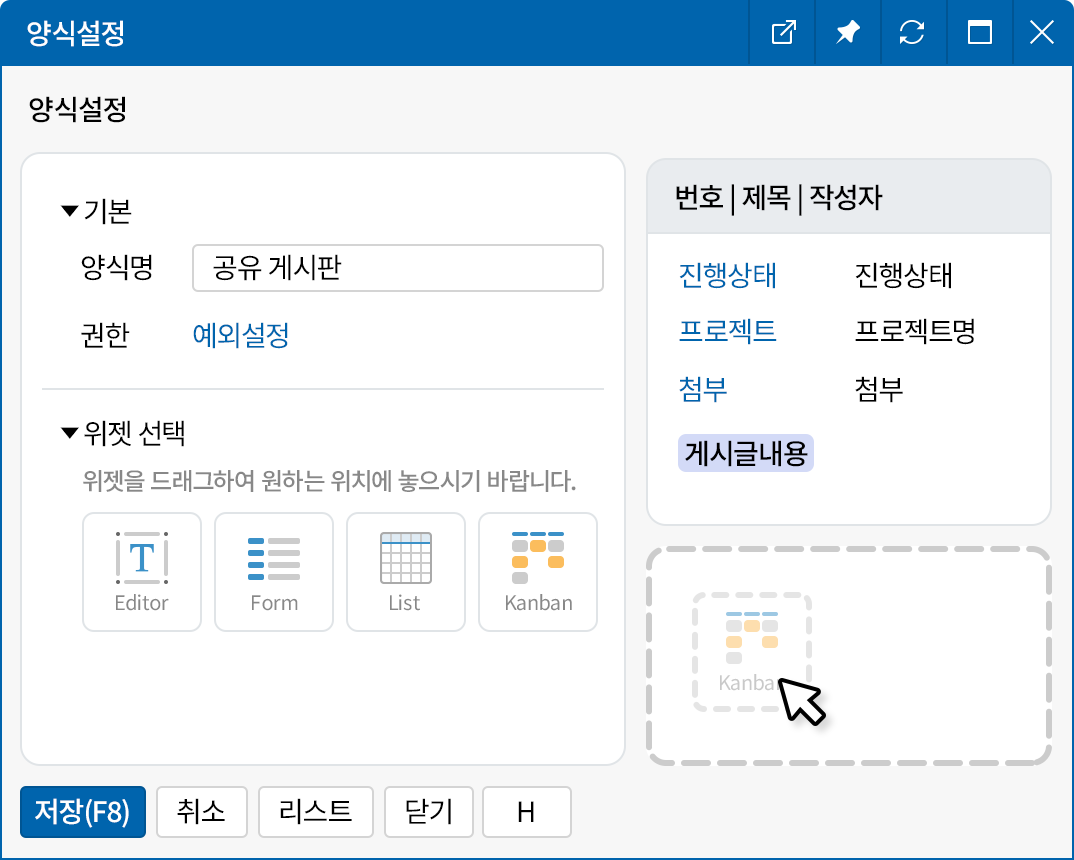The width and height of the screenshot is (1074, 860).
Task: Select the Kanban widget
Action: coord(537,572)
